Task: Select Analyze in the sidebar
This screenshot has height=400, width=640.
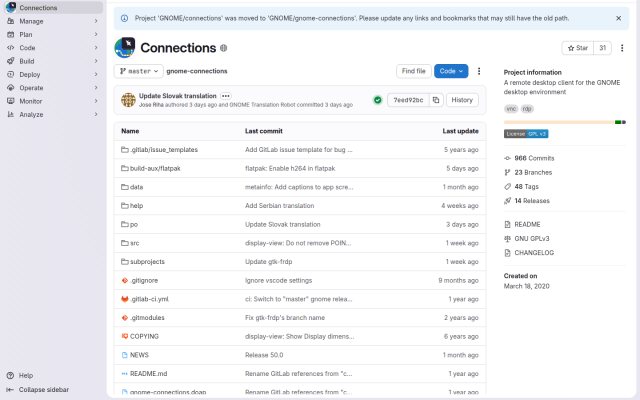Action: 53,114
